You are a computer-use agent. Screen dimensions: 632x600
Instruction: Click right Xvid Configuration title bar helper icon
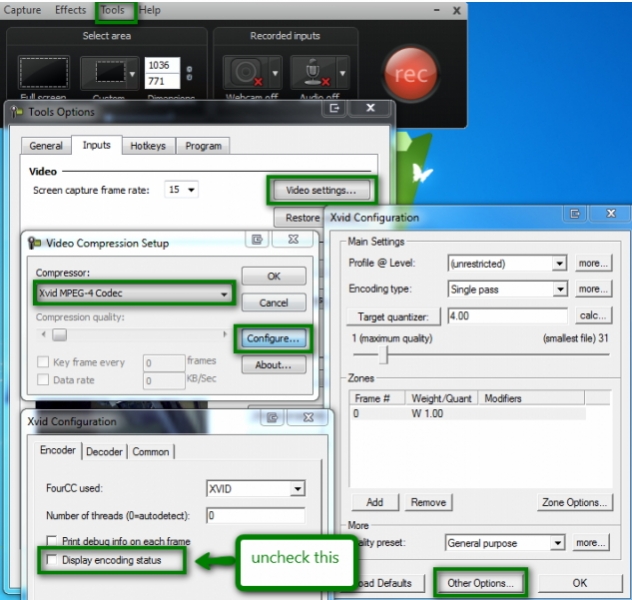coord(575,213)
